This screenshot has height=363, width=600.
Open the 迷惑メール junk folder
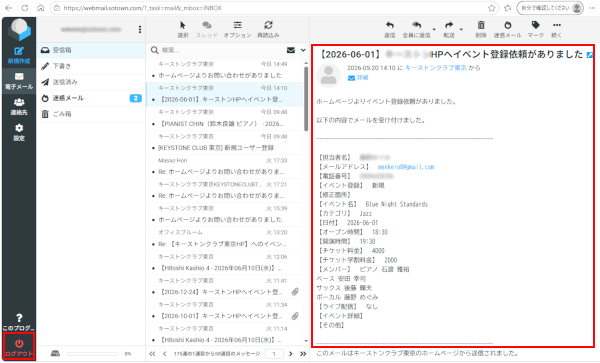(91, 98)
